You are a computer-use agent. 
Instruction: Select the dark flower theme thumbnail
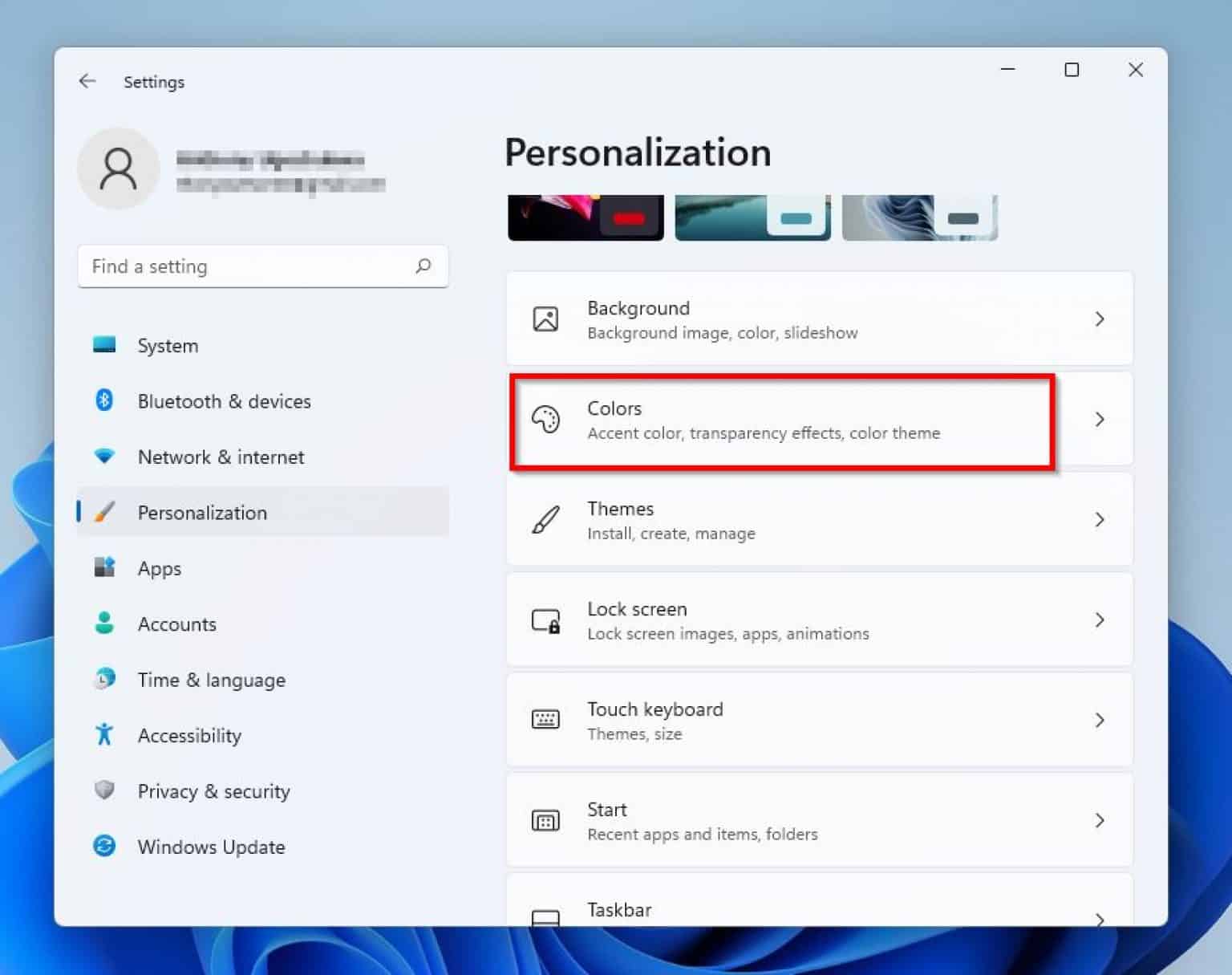pyautogui.click(x=586, y=214)
